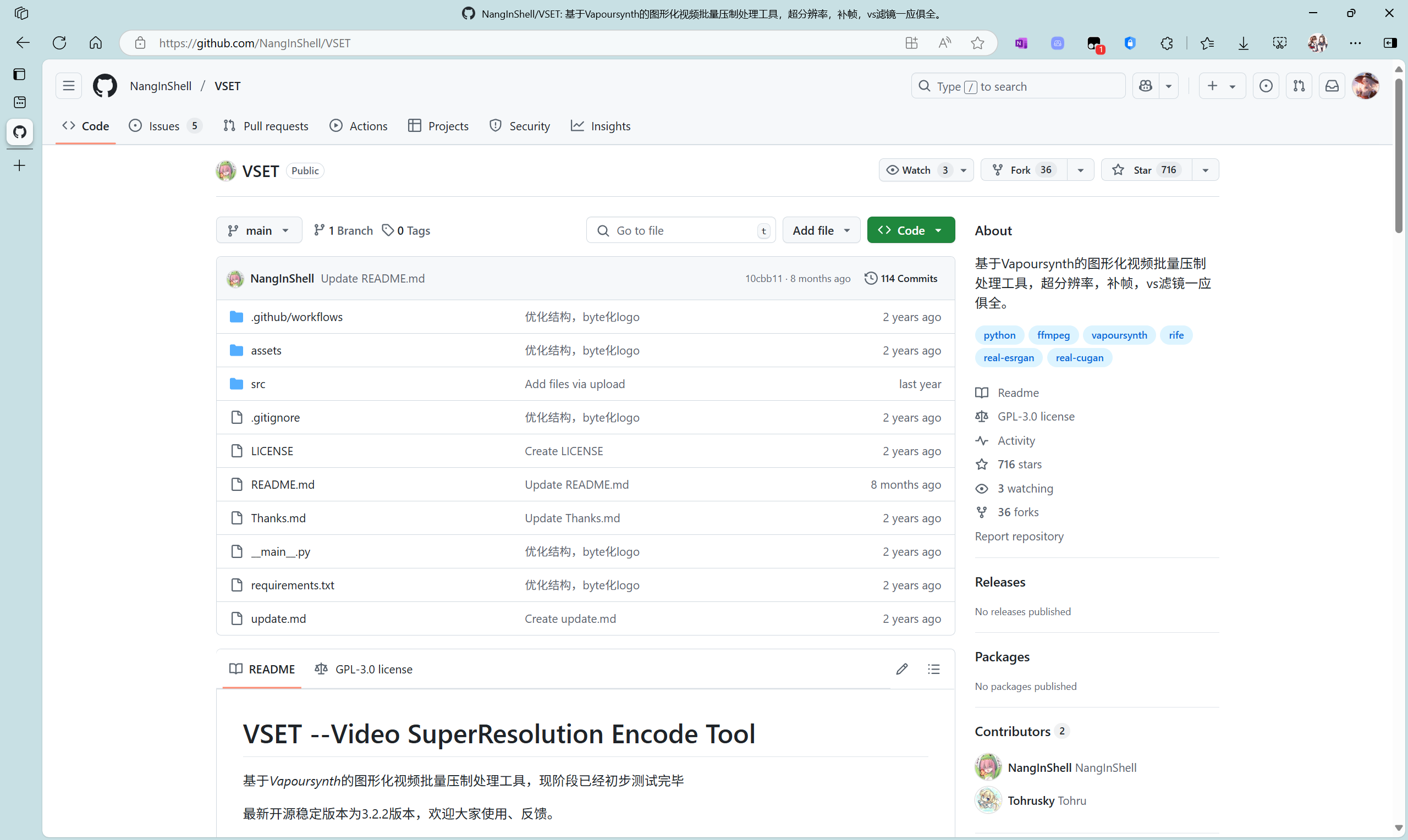Viewport: 1408px width, 840px height.
Task: Open the global navigation hamburger menu
Action: [69, 86]
